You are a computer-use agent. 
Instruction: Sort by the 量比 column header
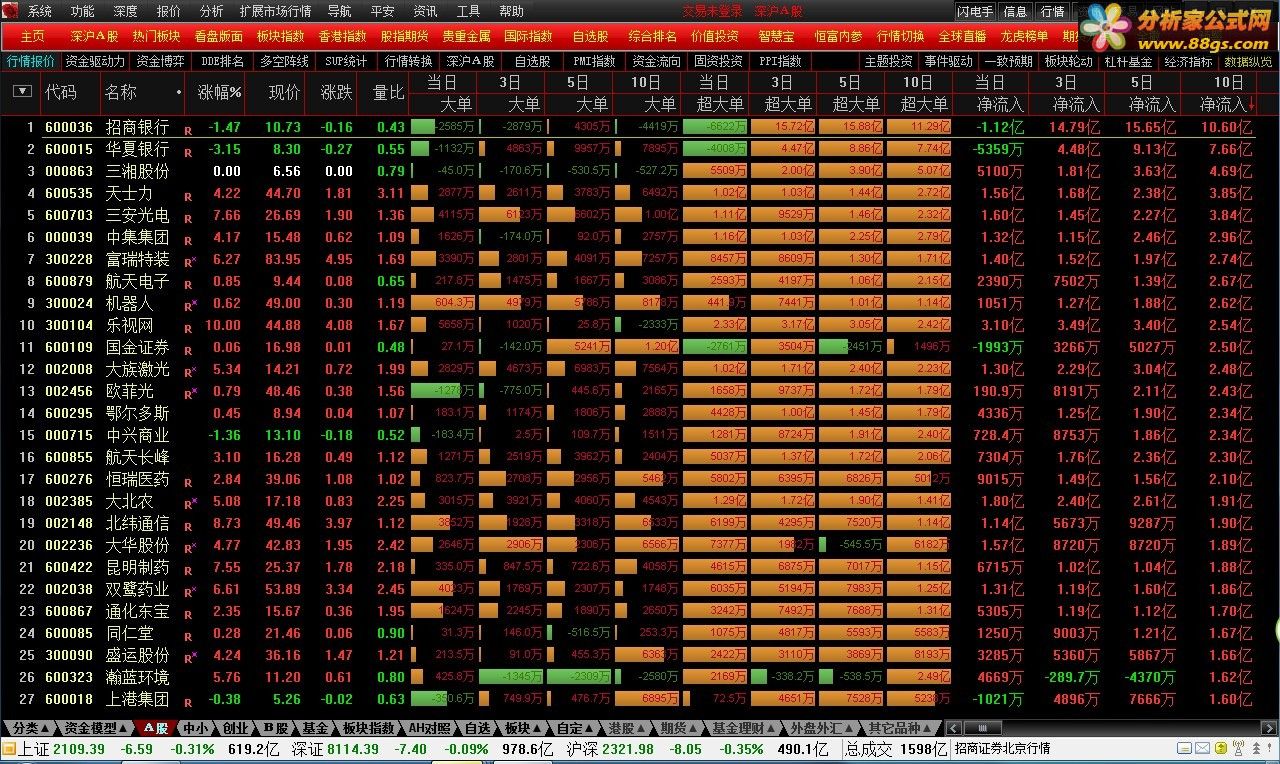point(389,92)
